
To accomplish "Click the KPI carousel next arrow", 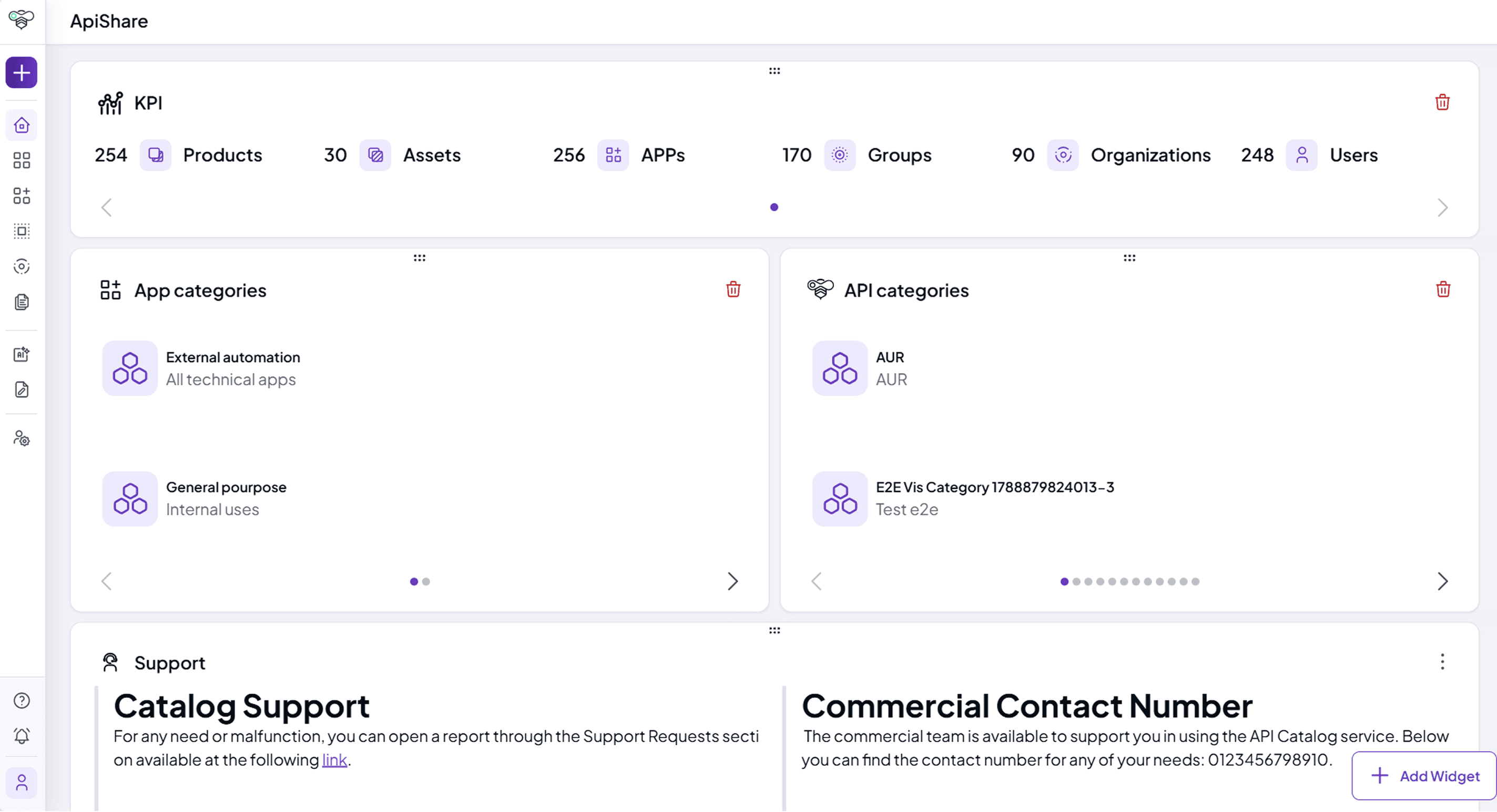I will tap(1442, 208).
